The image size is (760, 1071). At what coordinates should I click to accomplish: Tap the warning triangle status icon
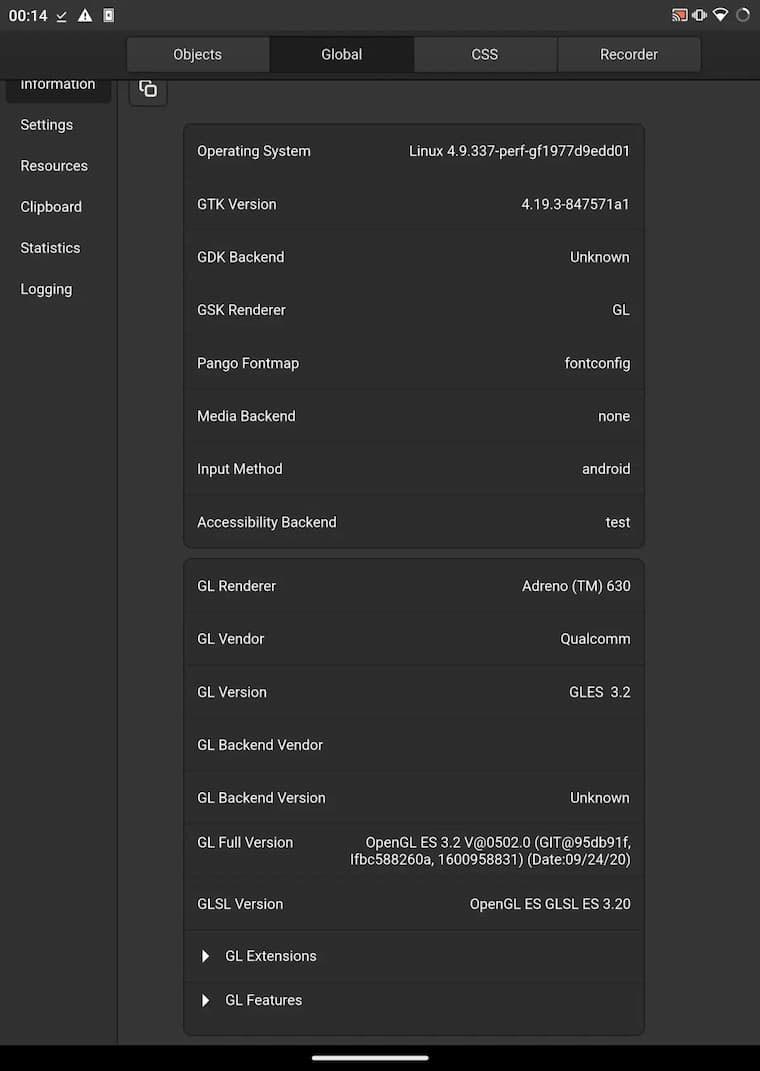tap(85, 15)
